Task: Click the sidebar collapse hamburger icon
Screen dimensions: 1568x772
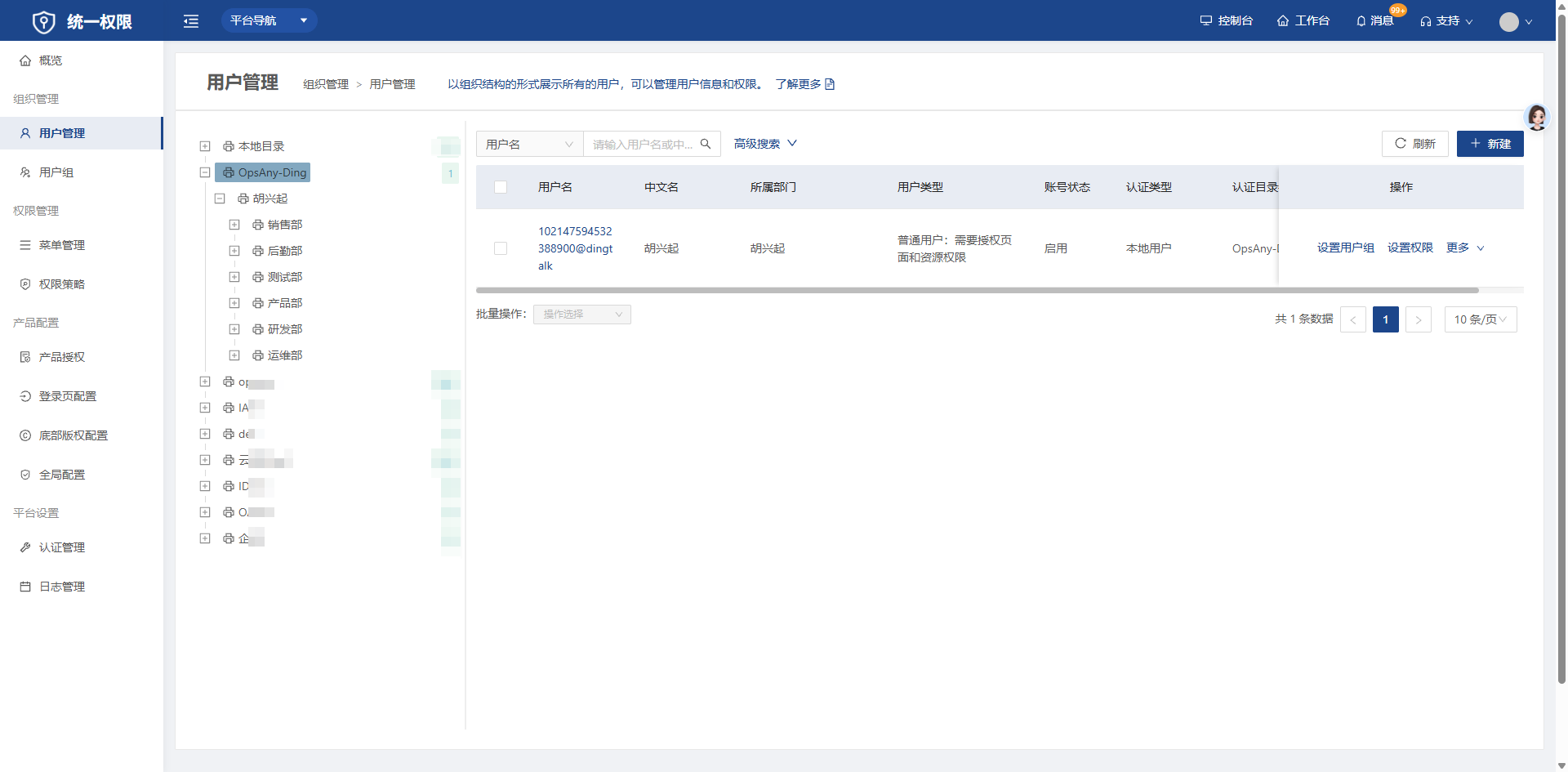Action: 191,21
